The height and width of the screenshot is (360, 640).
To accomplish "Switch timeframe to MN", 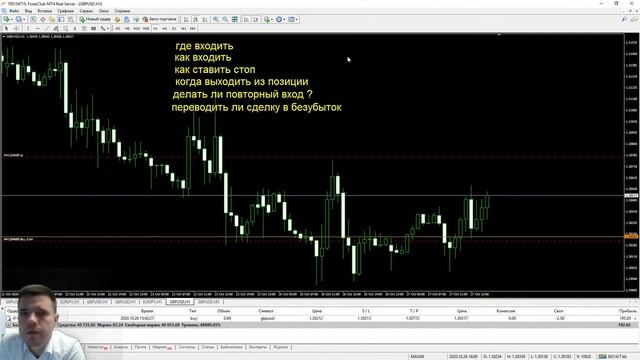I will click(193, 28).
